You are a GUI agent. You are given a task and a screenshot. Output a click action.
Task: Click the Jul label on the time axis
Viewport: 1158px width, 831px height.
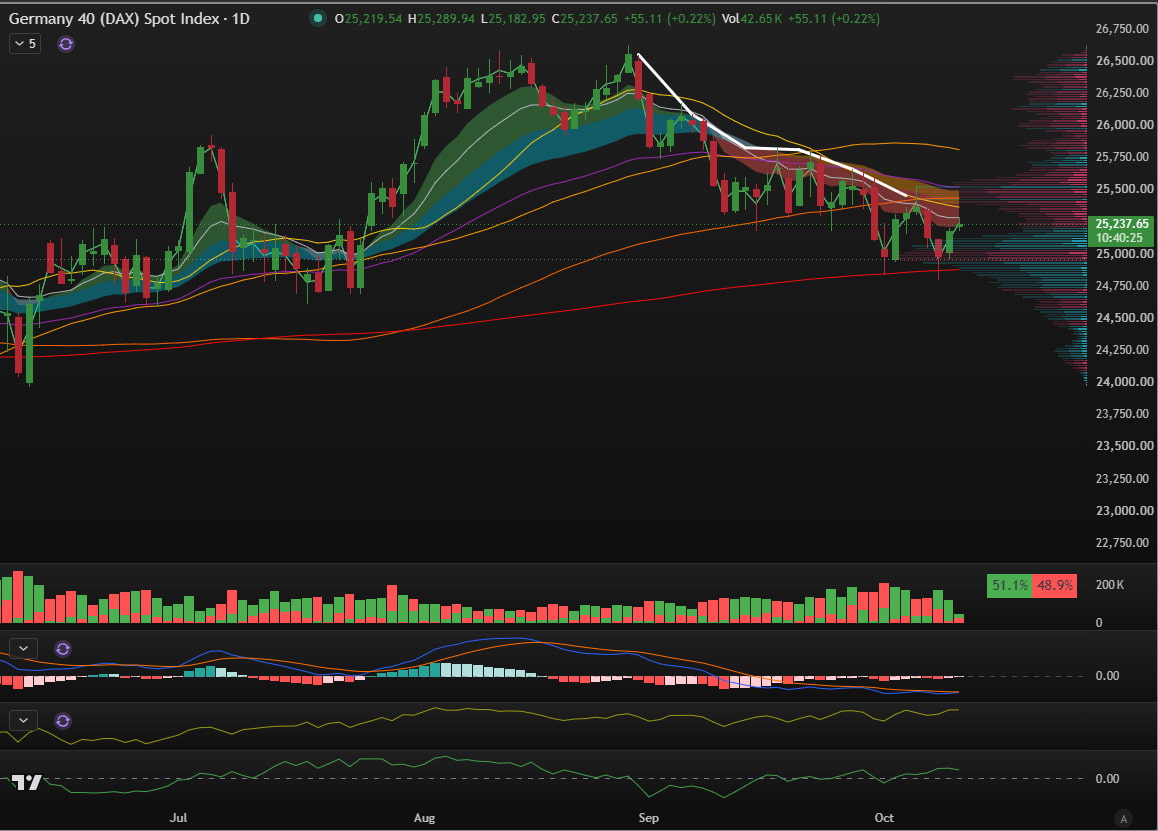click(x=178, y=818)
